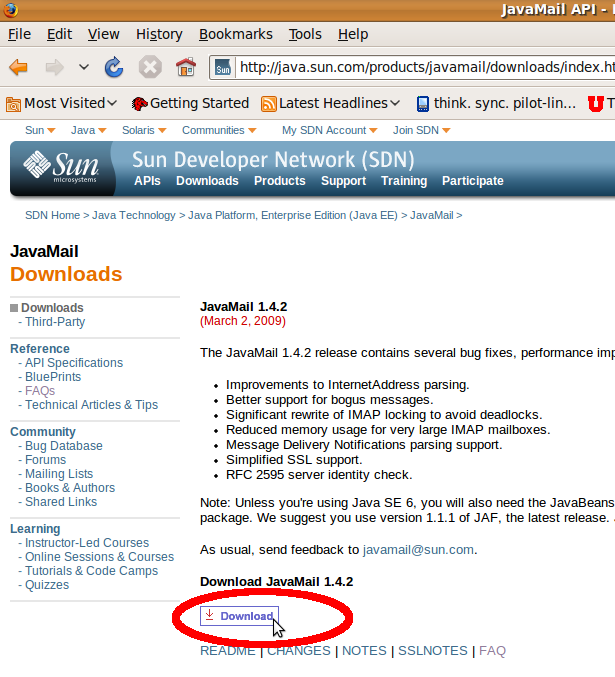
Task: Open the Instructor-Led Courses link
Action: 87,543
